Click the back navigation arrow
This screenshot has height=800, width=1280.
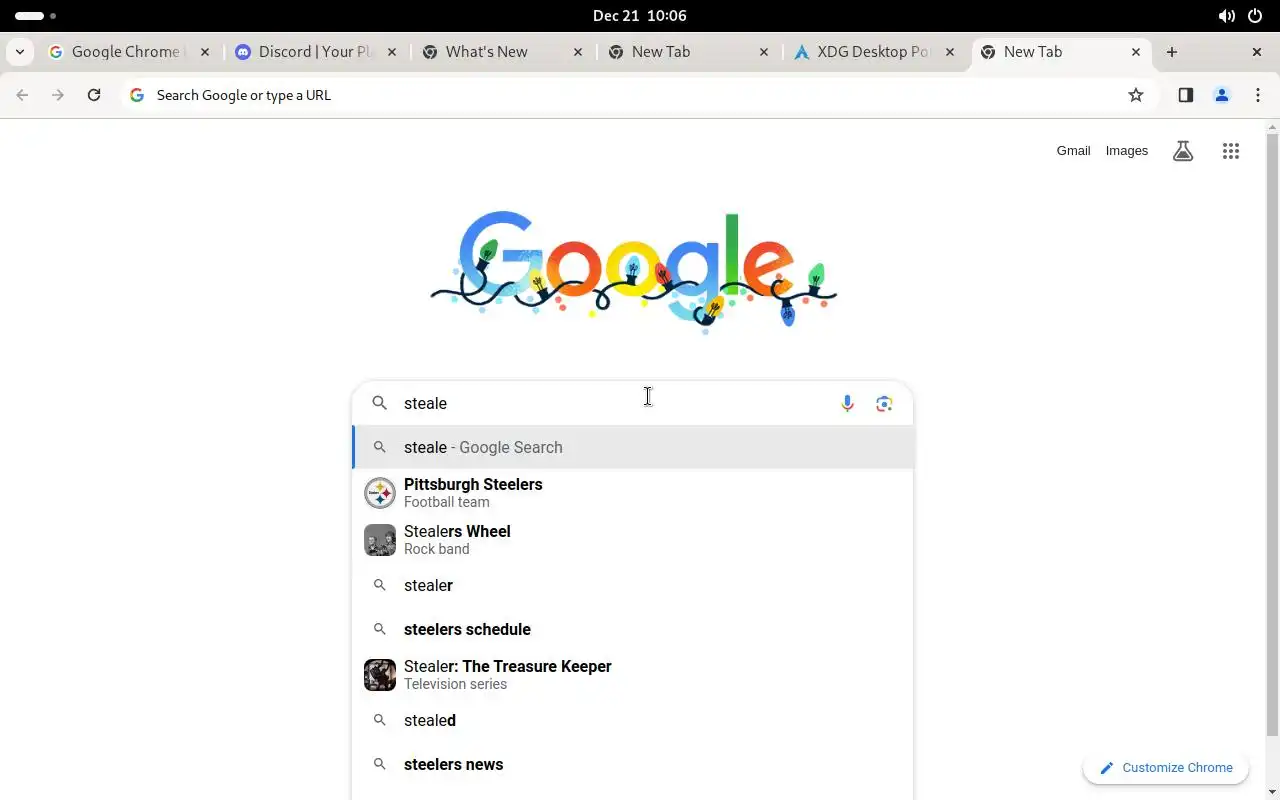point(22,95)
